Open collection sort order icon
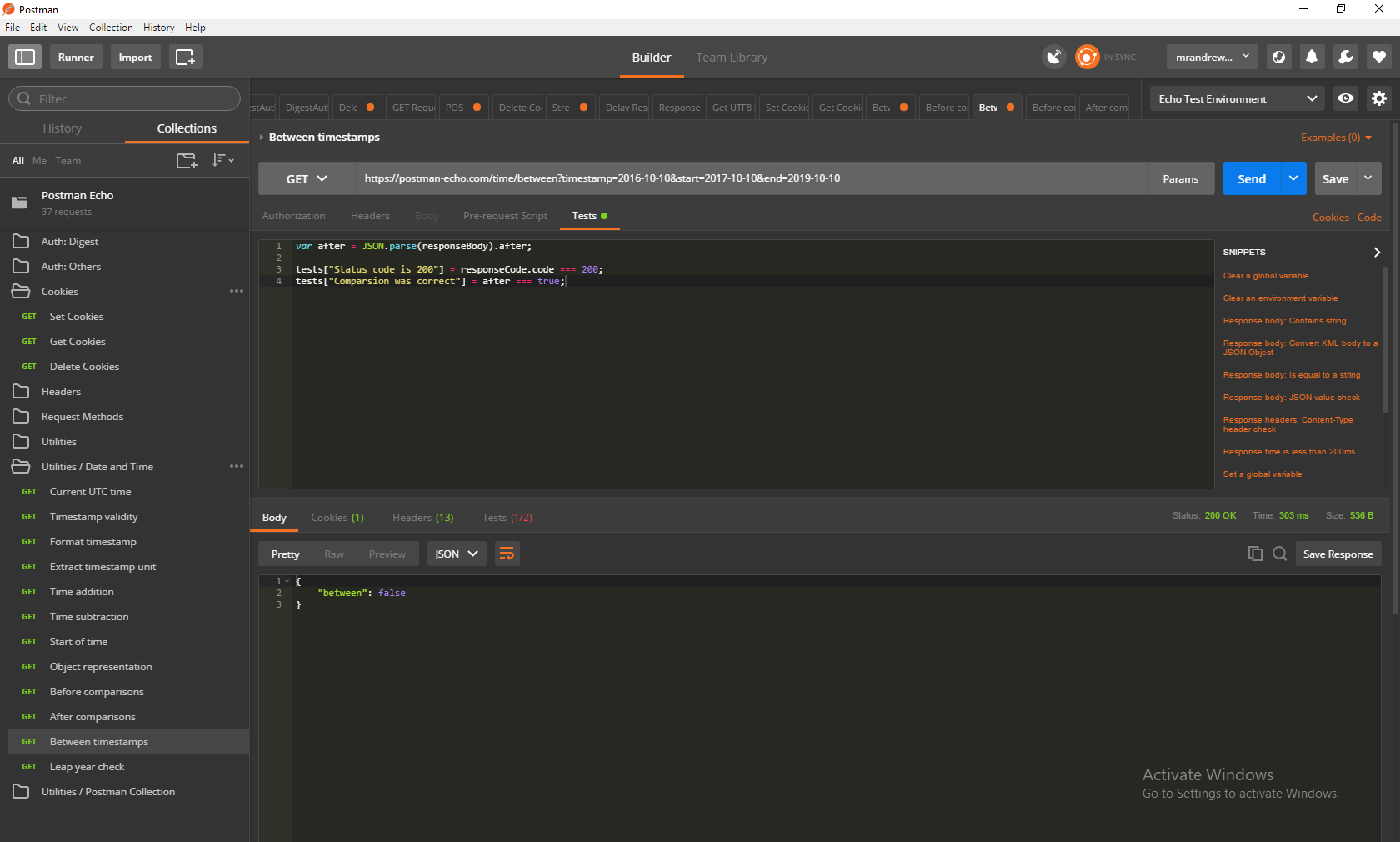1400x842 pixels. (x=222, y=160)
